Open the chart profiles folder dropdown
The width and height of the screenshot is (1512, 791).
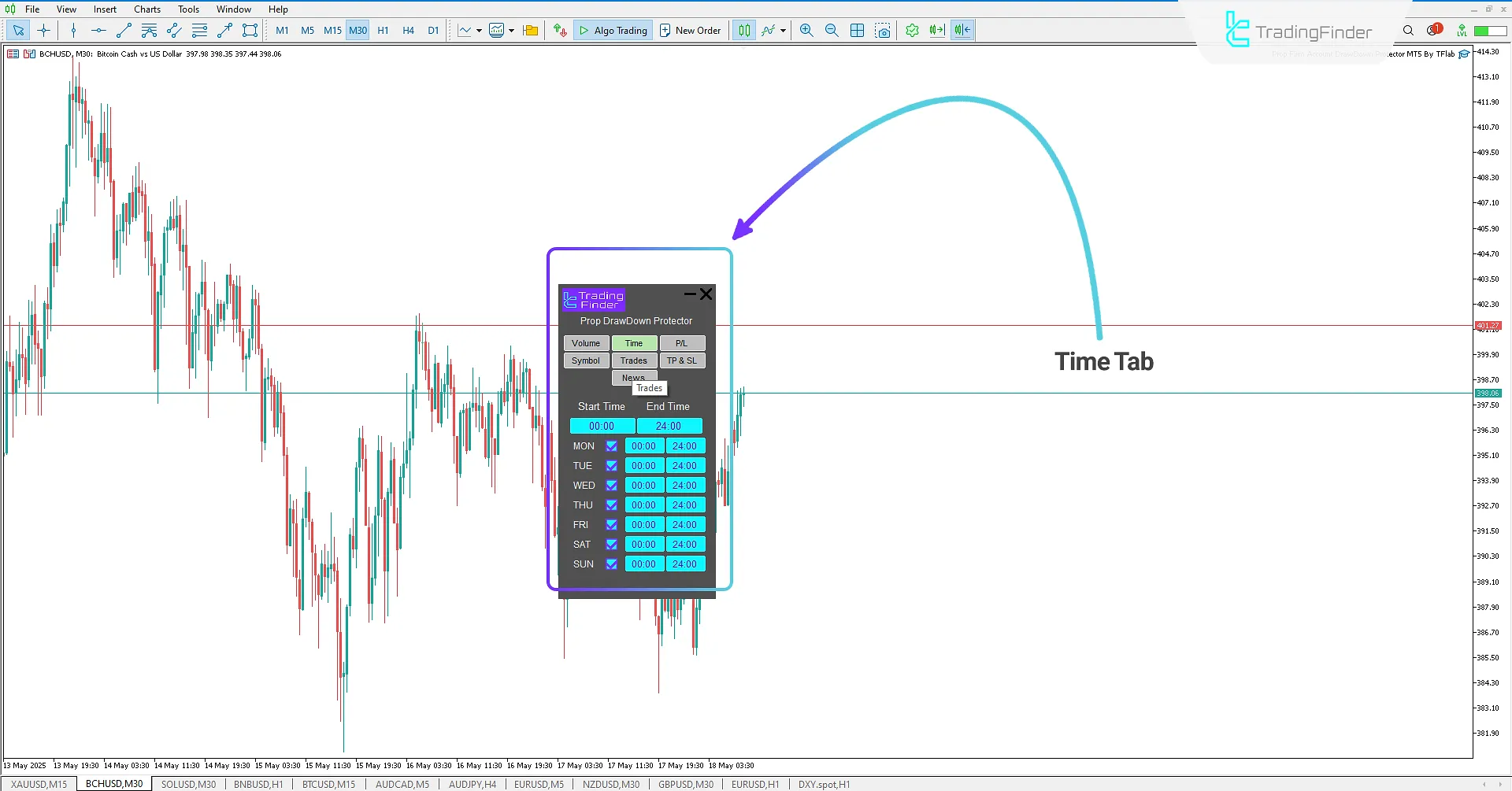point(530,30)
